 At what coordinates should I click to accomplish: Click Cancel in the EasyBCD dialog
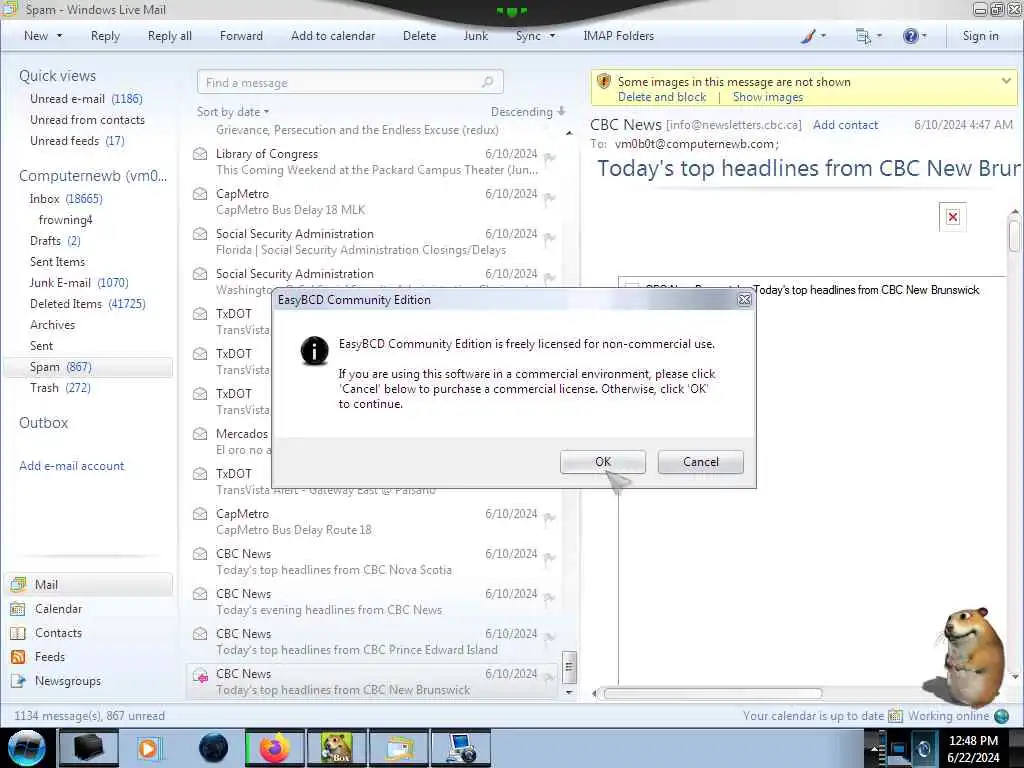pos(700,462)
